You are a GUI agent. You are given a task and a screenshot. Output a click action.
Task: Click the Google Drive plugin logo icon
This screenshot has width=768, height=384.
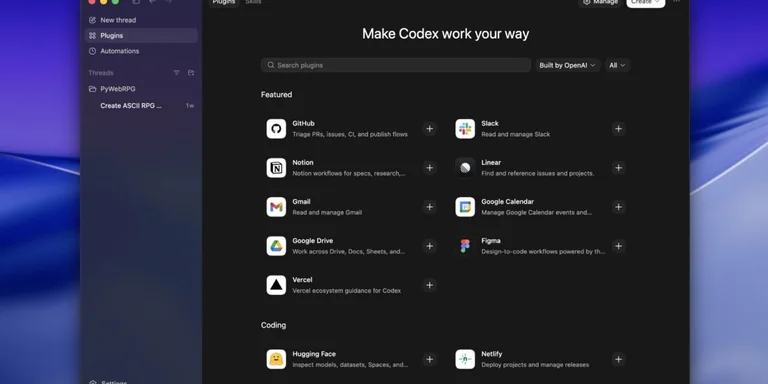276,246
